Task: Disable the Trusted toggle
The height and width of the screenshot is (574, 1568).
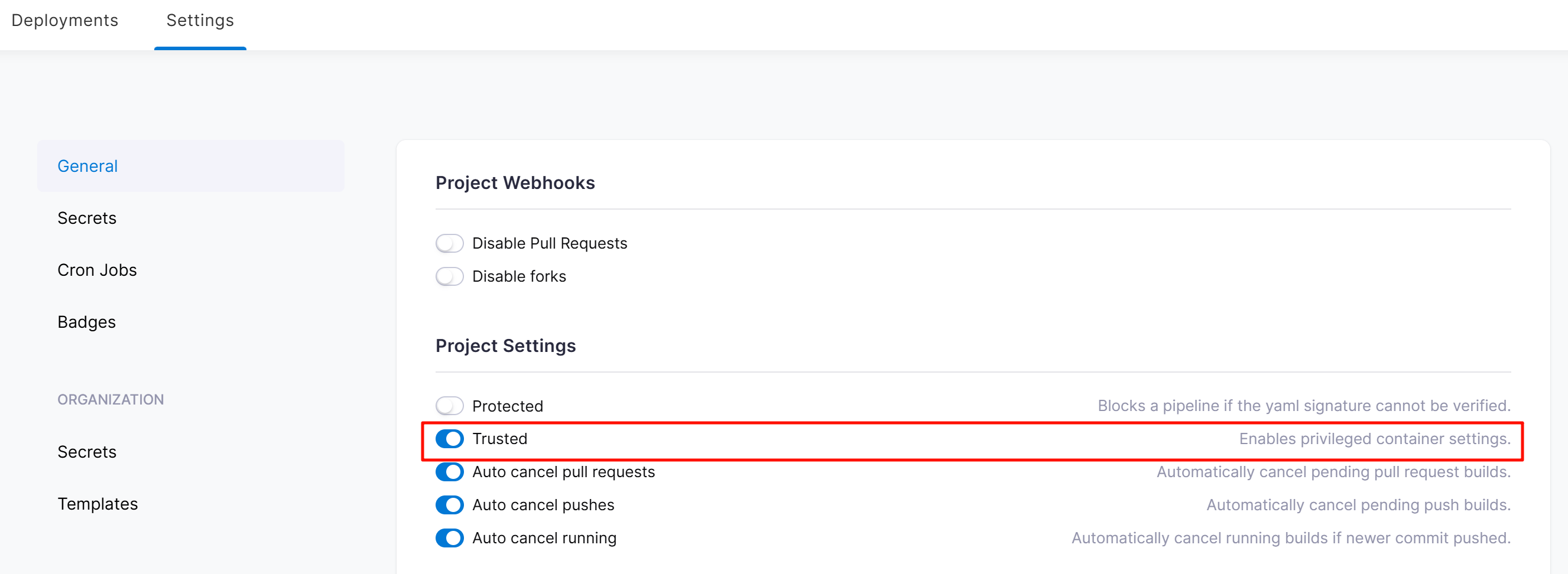Action: point(449,439)
